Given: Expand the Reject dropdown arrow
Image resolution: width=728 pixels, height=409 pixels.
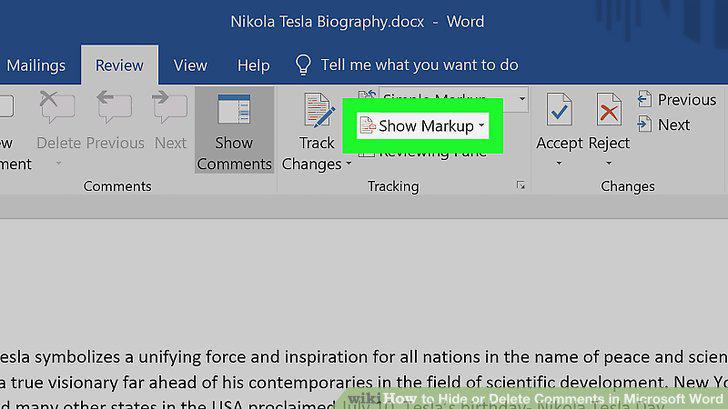Looking at the screenshot, I should pyautogui.click(x=609, y=163).
